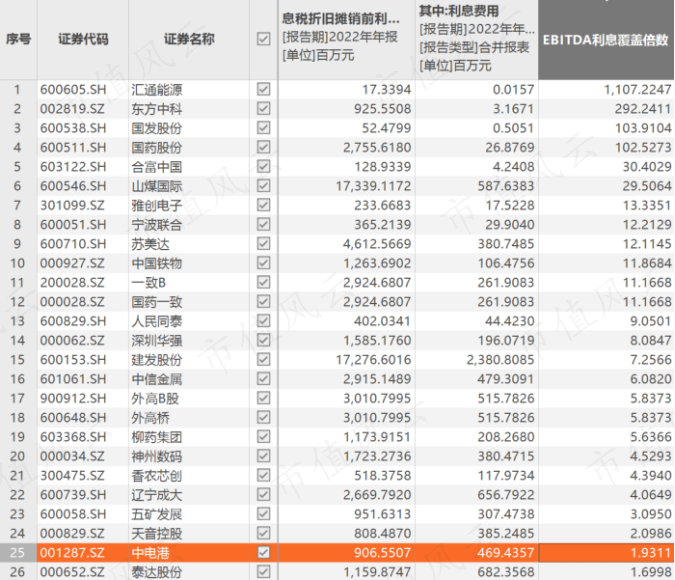Toggle the checkbox in the 辽宁成大 row

[x=263, y=494]
